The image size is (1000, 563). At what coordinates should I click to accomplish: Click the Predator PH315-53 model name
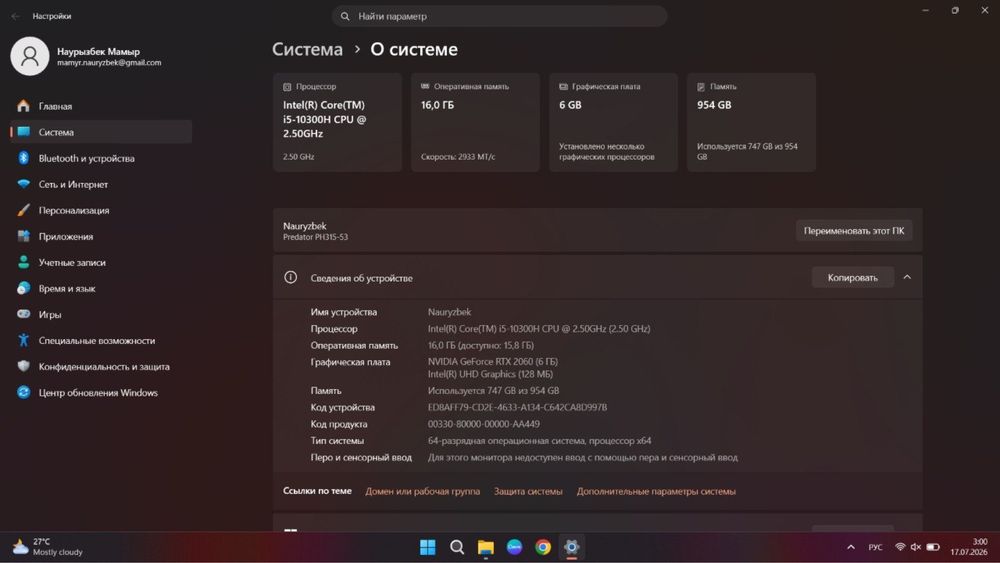[315, 237]
